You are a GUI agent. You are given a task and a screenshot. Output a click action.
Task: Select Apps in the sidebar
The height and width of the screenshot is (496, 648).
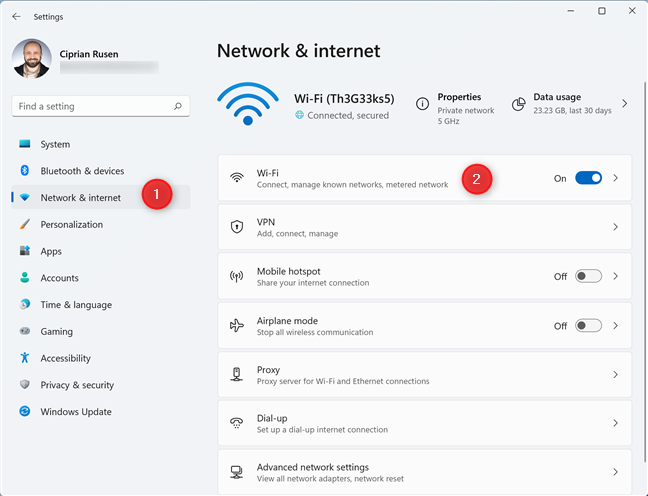point(101,251)
